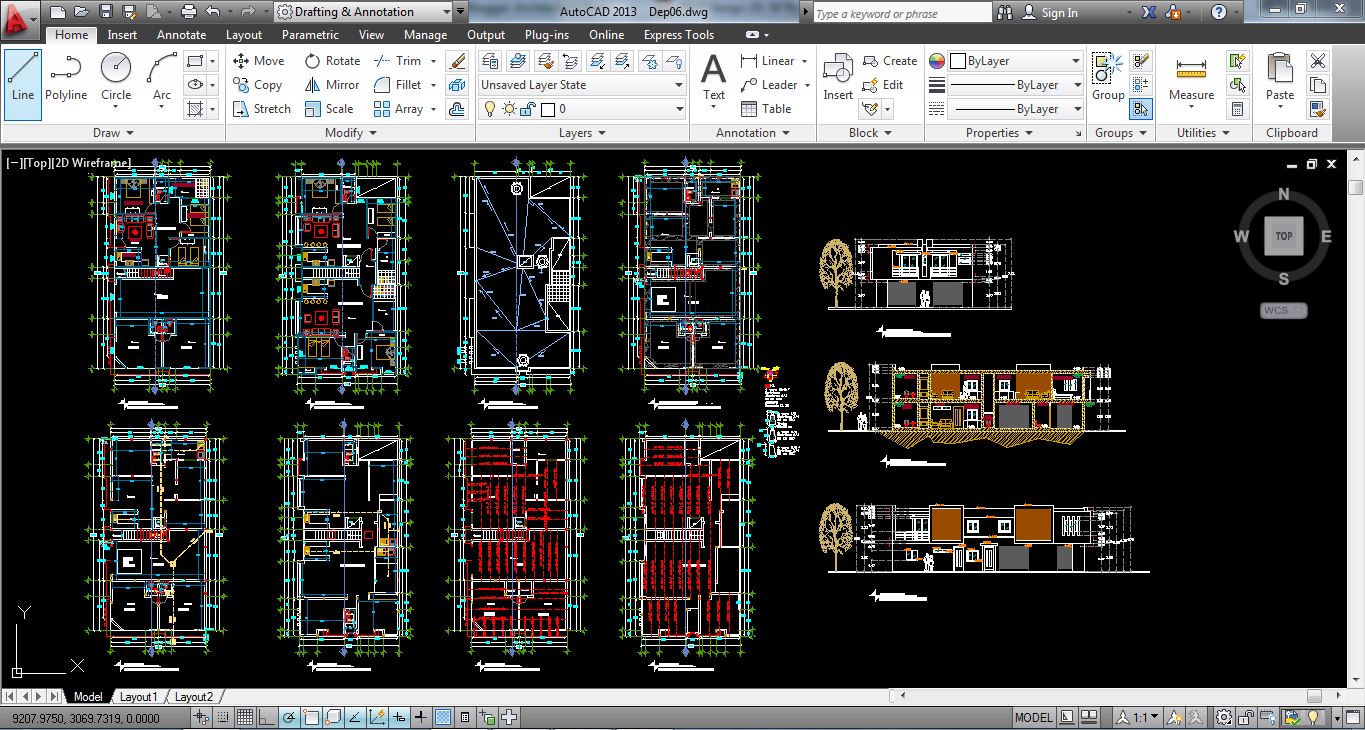The height and width of the screenshot is (730, 1365).
Task: Switch to the Annotate ribbon tab
Action: (182, 34)
